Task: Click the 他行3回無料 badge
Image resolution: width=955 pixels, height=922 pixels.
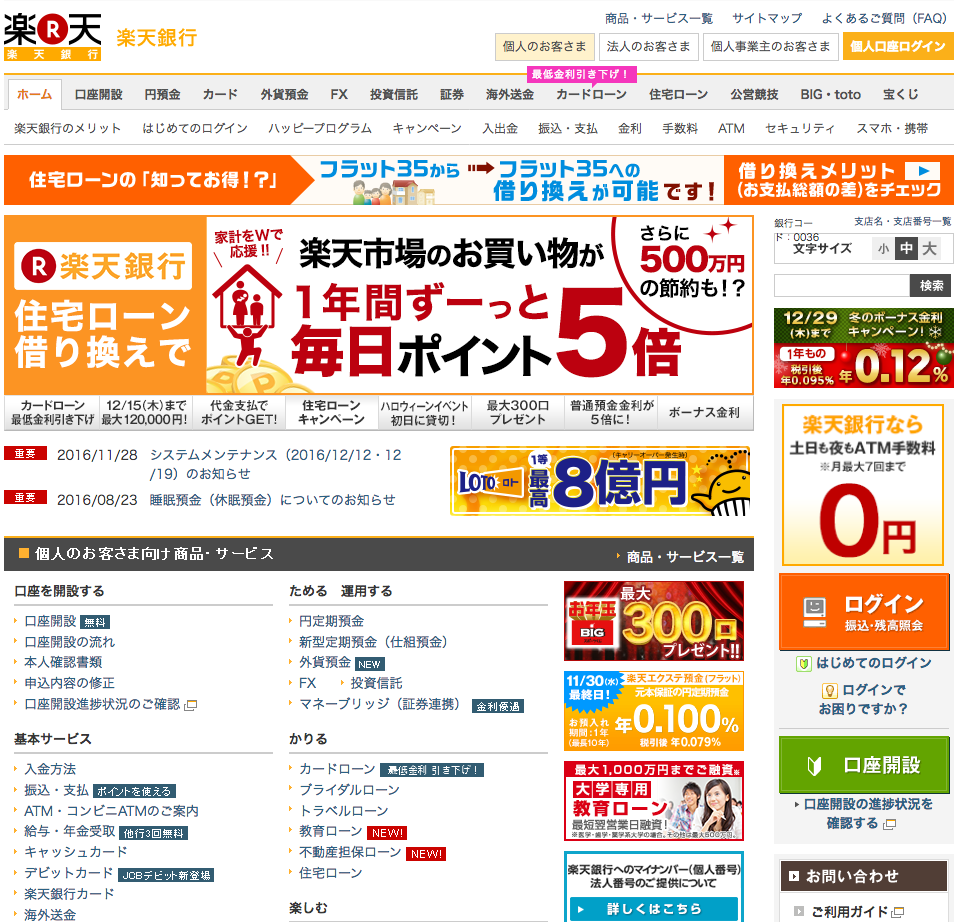Action: pos(153,833)
